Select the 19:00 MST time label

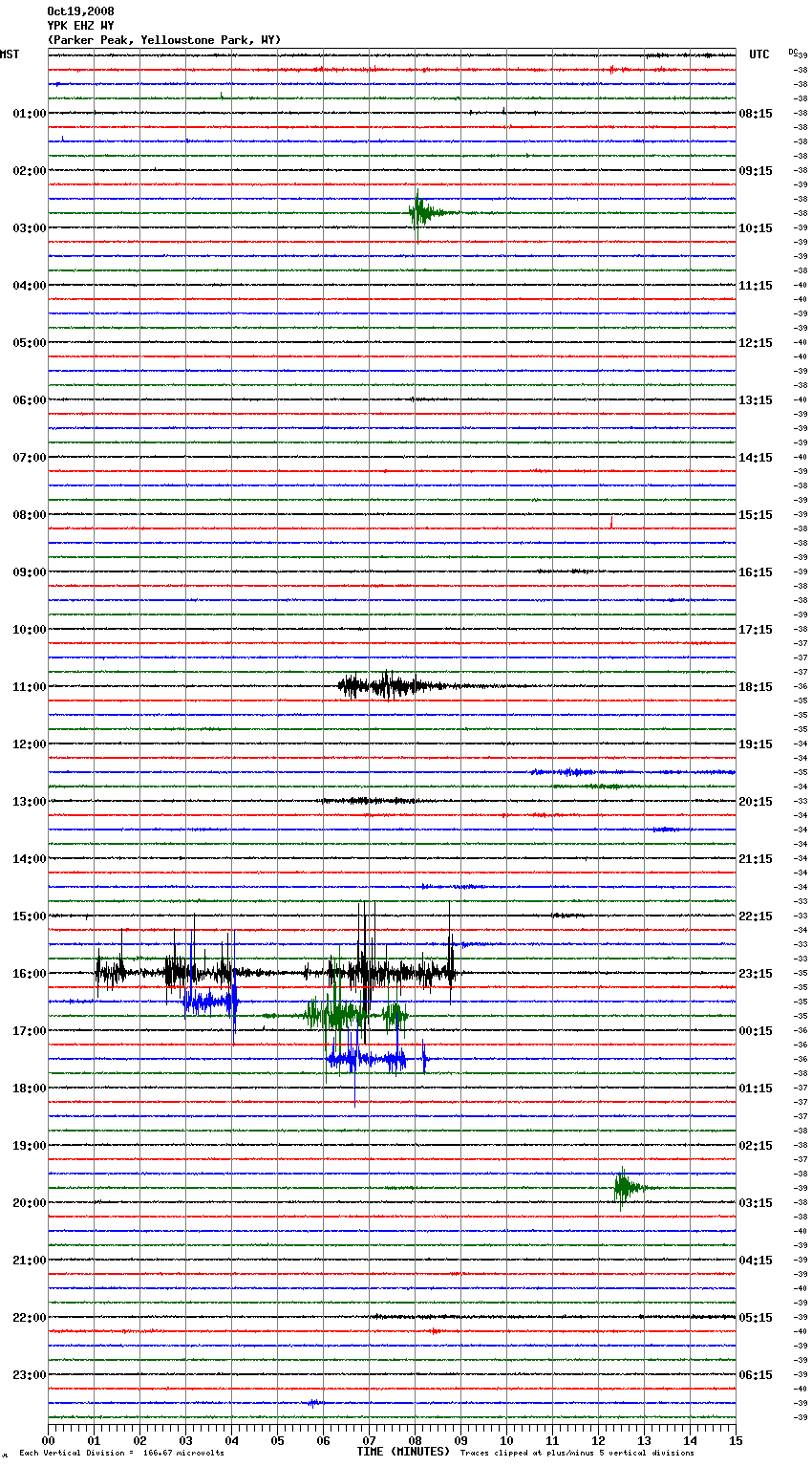point(30,1146)
